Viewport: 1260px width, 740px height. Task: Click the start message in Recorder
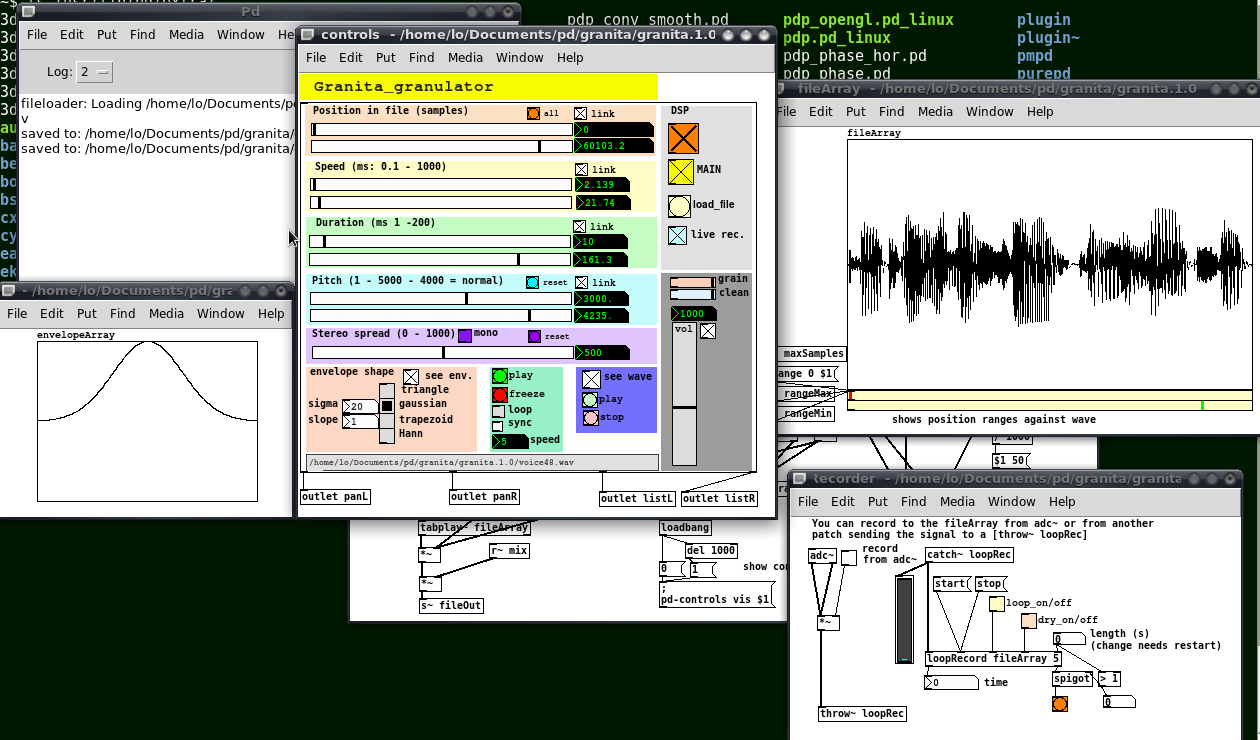(950, 583)
